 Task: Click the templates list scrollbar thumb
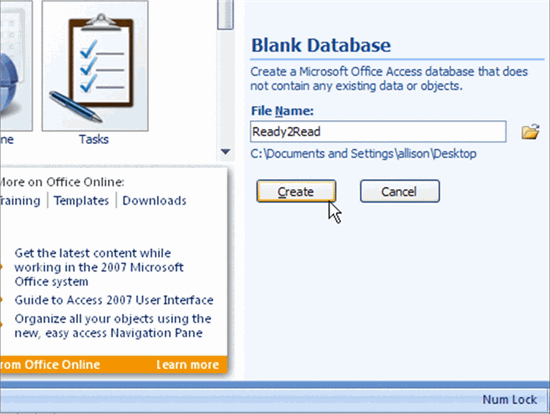point(225,14)
